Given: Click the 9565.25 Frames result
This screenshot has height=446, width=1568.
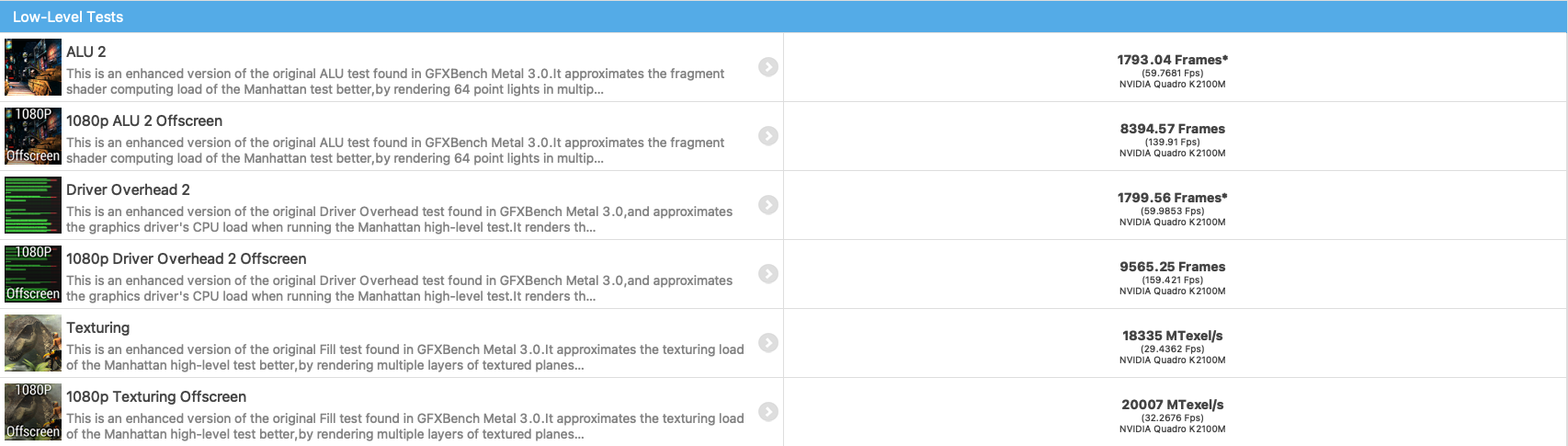Looking at the screenshot, I should click(x=1172, y=267).
